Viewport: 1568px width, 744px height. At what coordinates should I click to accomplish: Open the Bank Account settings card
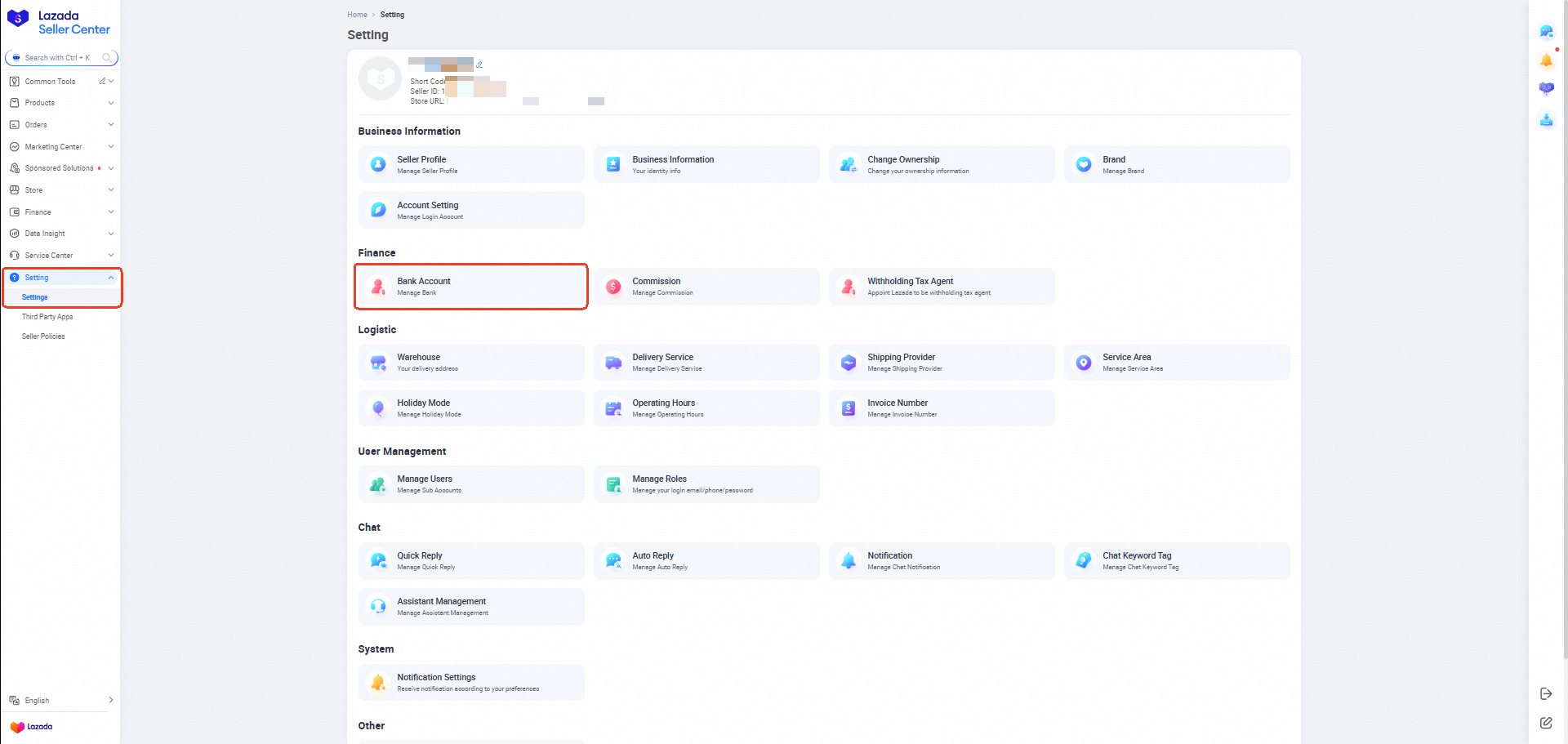471,287
